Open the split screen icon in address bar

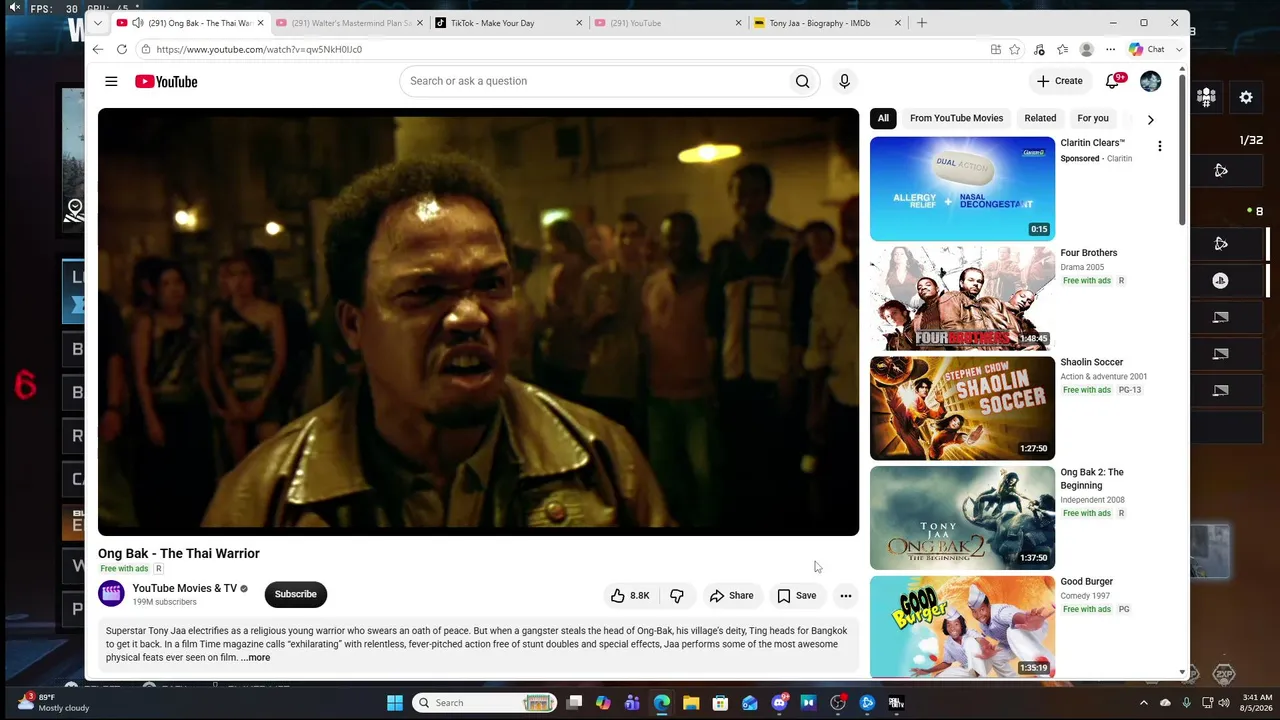[995, 49]
